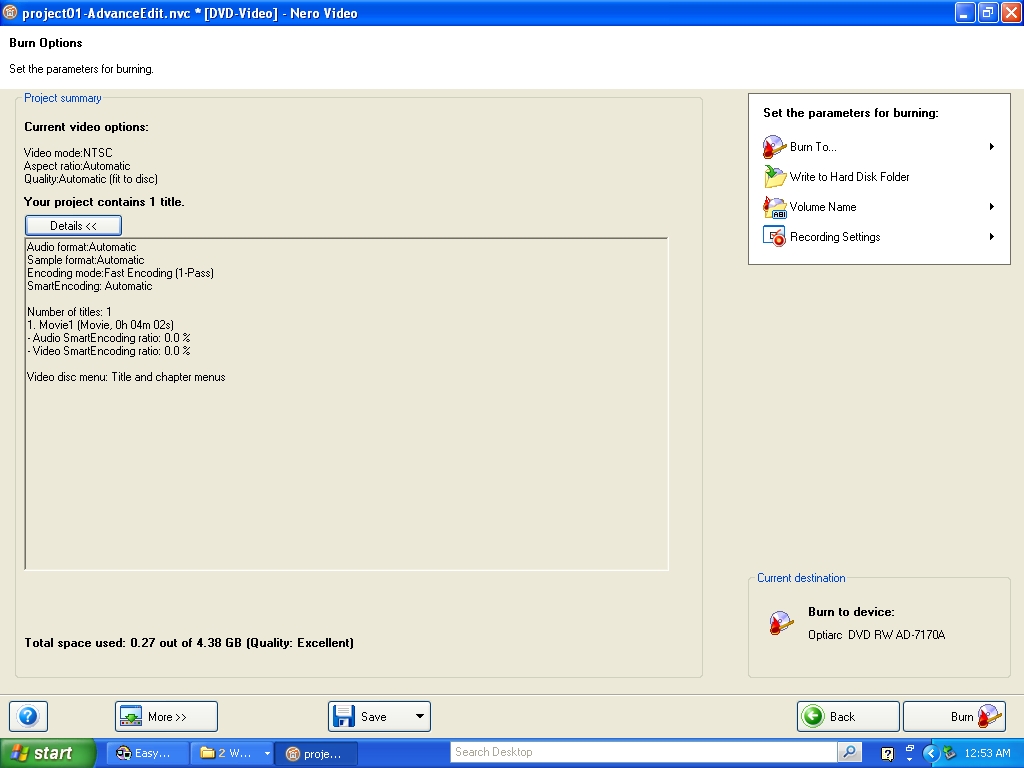Click 'Number of titles: 1' line
Viewport: 1024px width, 768px height.
(69, 312)
